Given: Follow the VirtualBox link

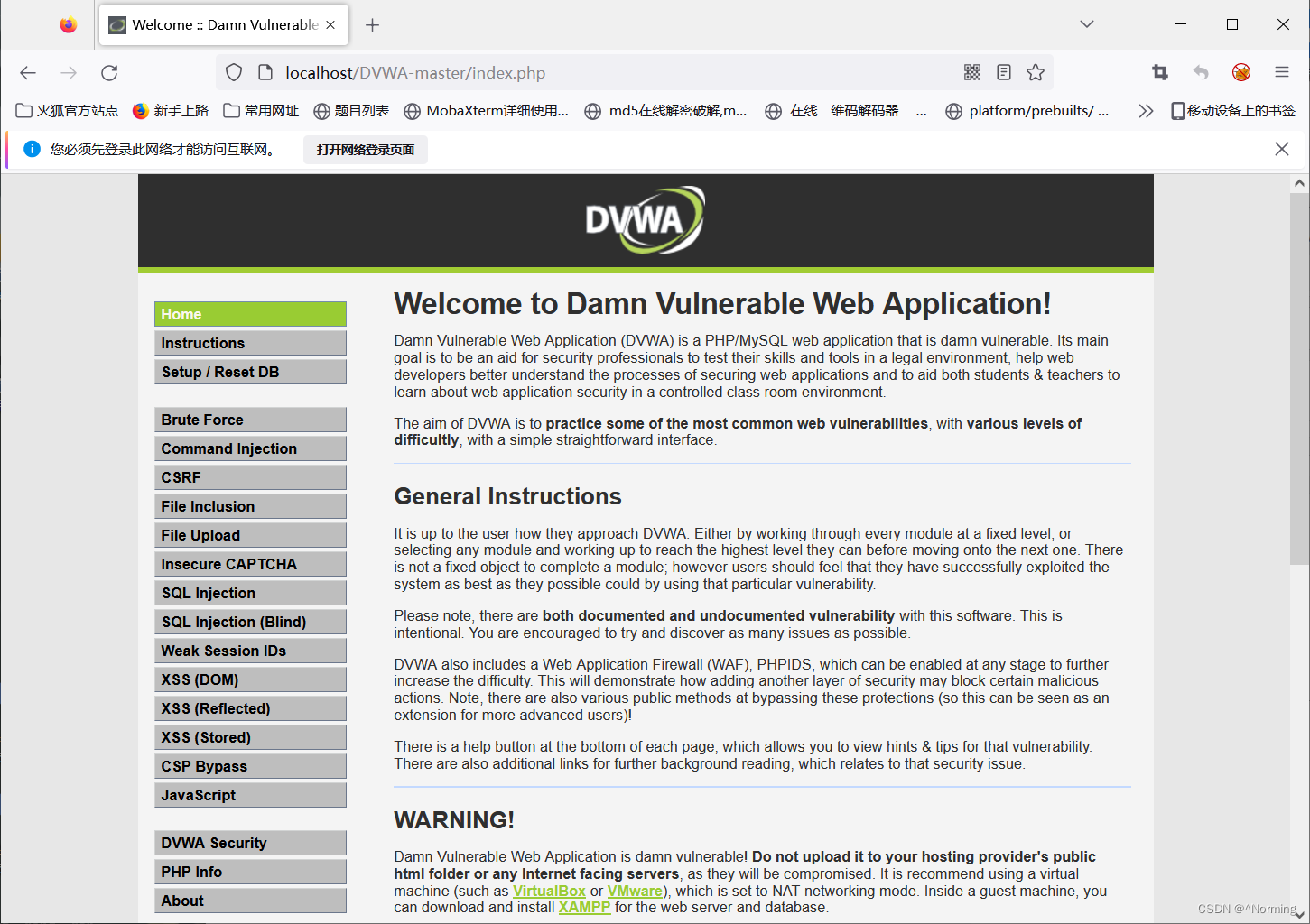Looking at the screenshot, I should [x=549, y=891].
